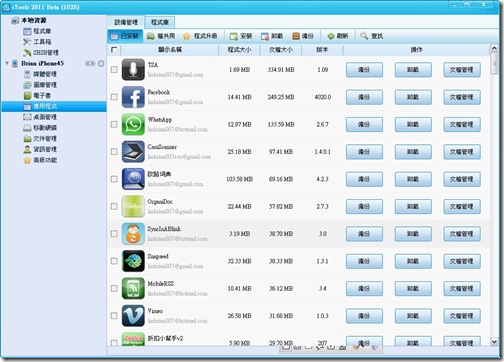Collapse the Brian iPhone4S device tree

[x=7, y=63]
